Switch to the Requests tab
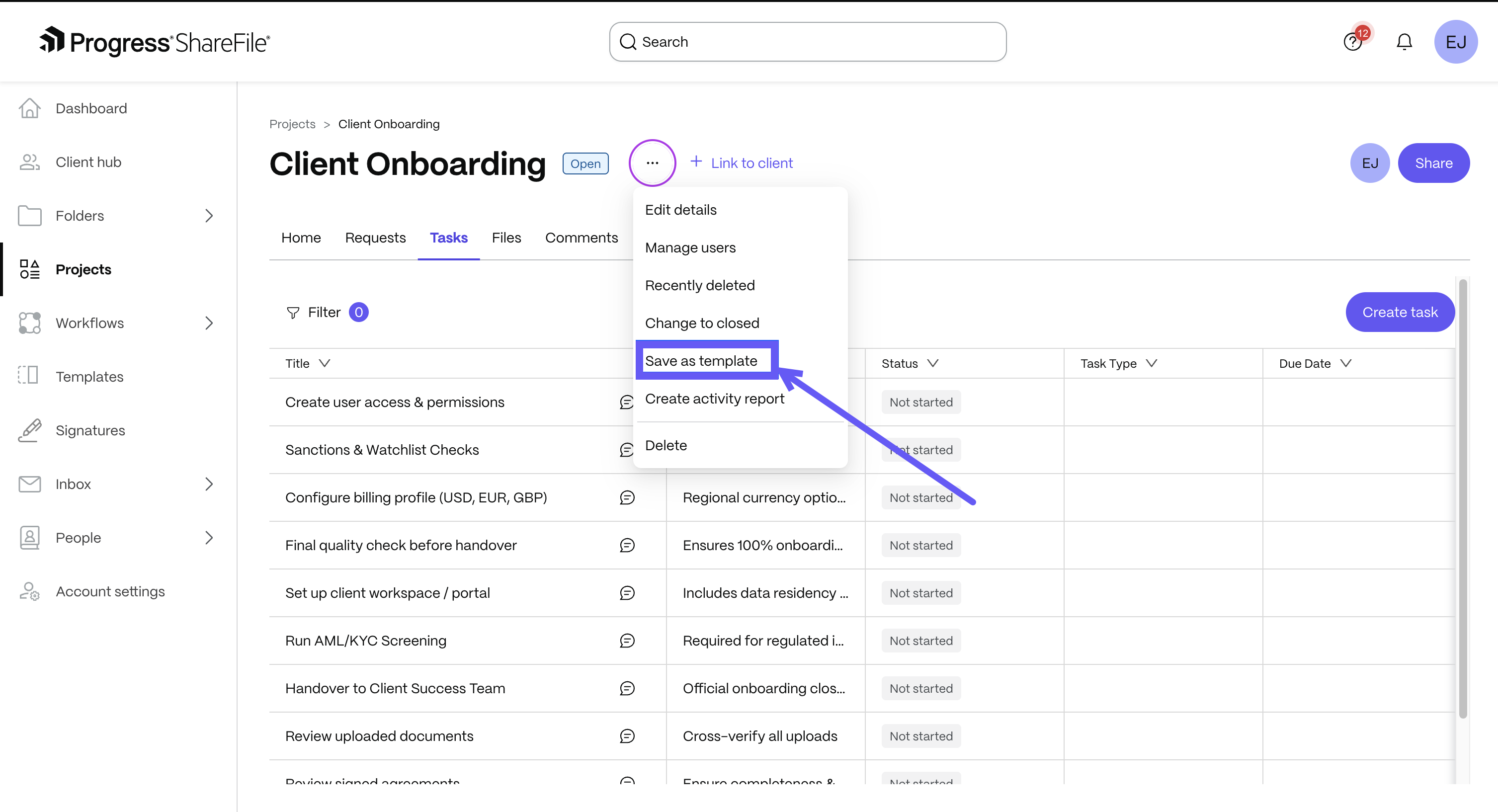The image size is (1498, 812). point(375,238)
